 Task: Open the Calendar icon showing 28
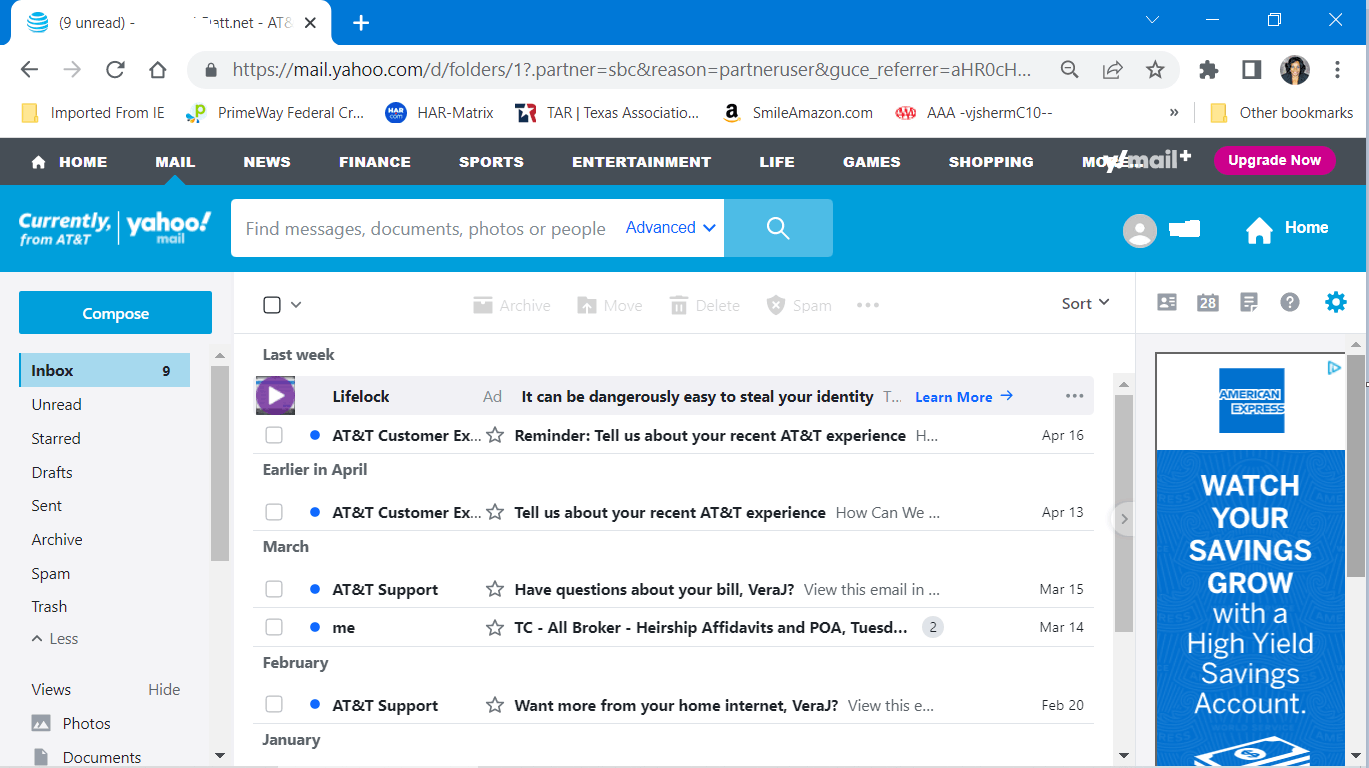1207,301
